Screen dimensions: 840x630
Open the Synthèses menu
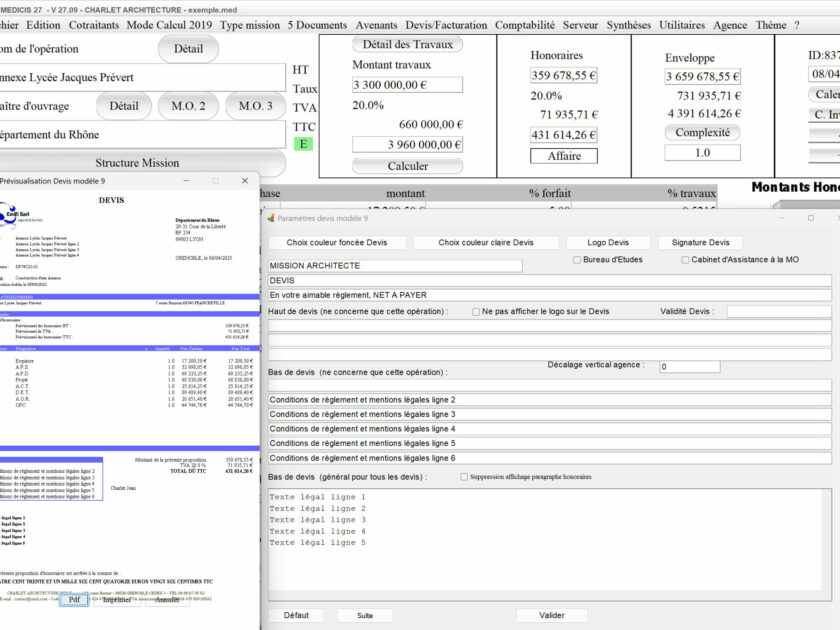(x=628, y=25)
